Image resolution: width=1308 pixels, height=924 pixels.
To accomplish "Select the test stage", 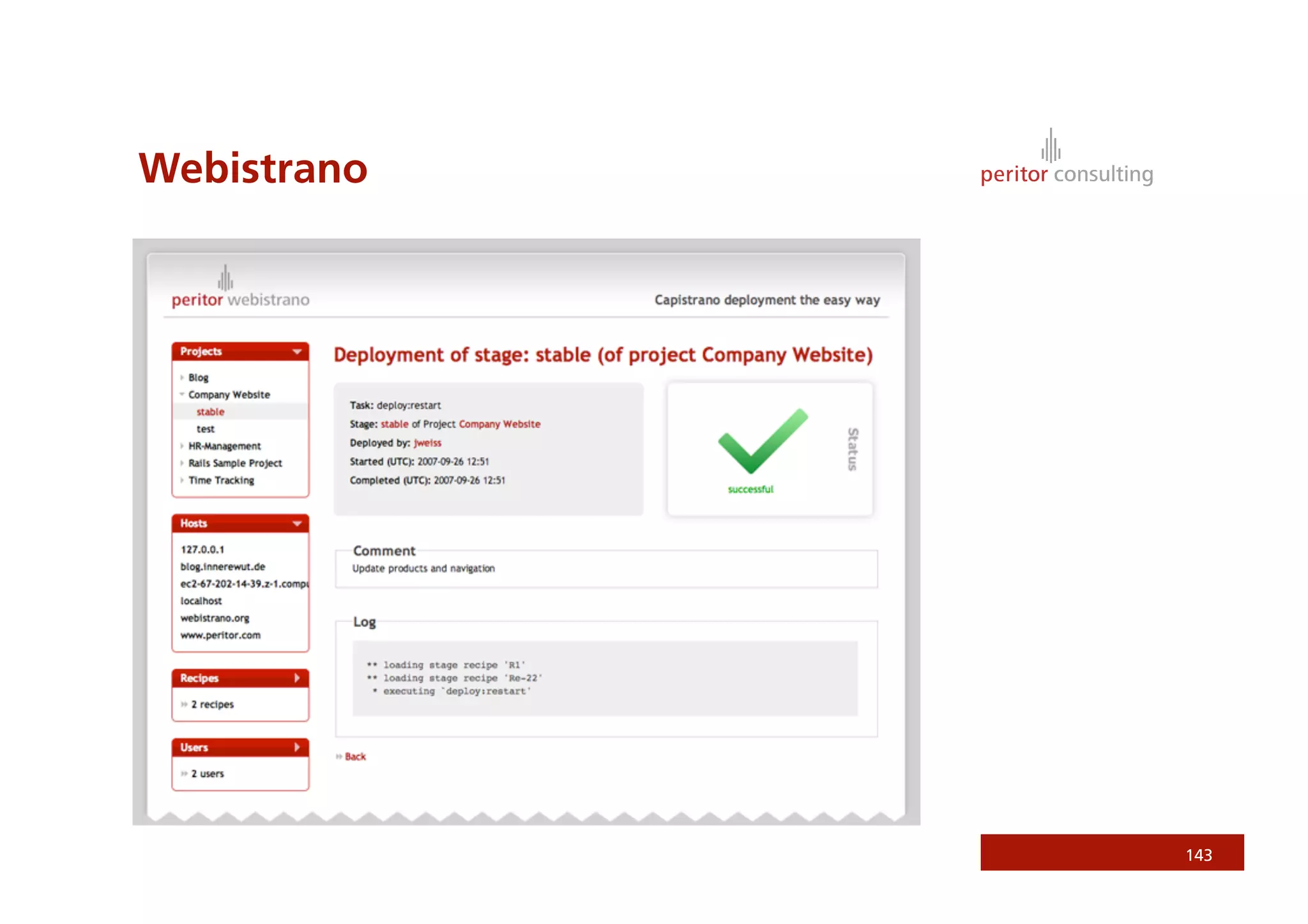I will coord(206,429).
